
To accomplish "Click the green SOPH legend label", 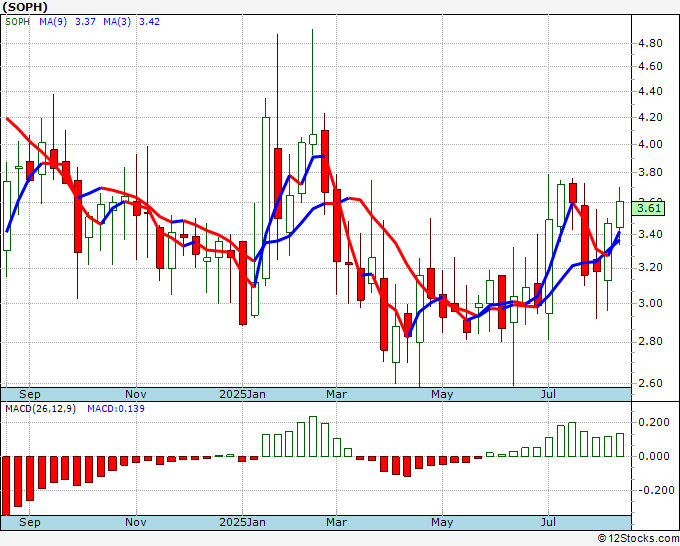I will [x=17, y=22].
